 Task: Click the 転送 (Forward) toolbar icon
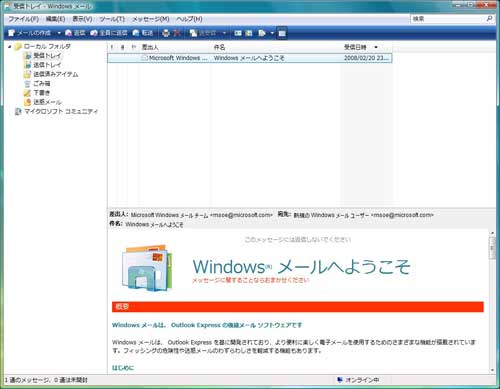pos(143,33)
